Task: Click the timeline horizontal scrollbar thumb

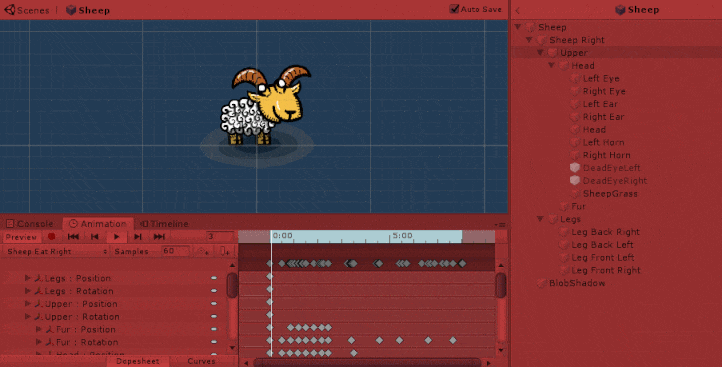Action: coord(367,363)
